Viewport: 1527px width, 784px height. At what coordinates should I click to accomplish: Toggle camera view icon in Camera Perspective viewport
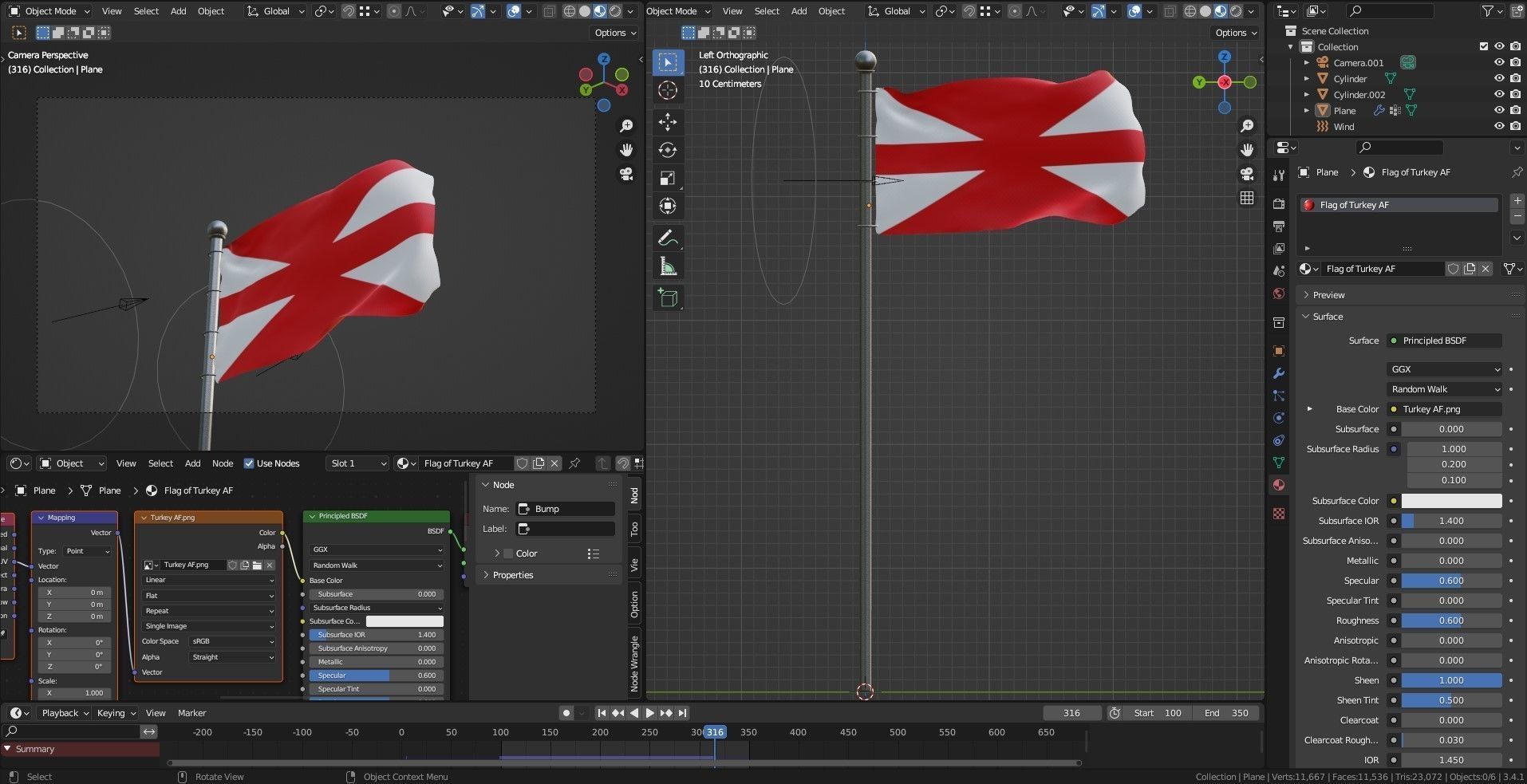tap(626, 174)
